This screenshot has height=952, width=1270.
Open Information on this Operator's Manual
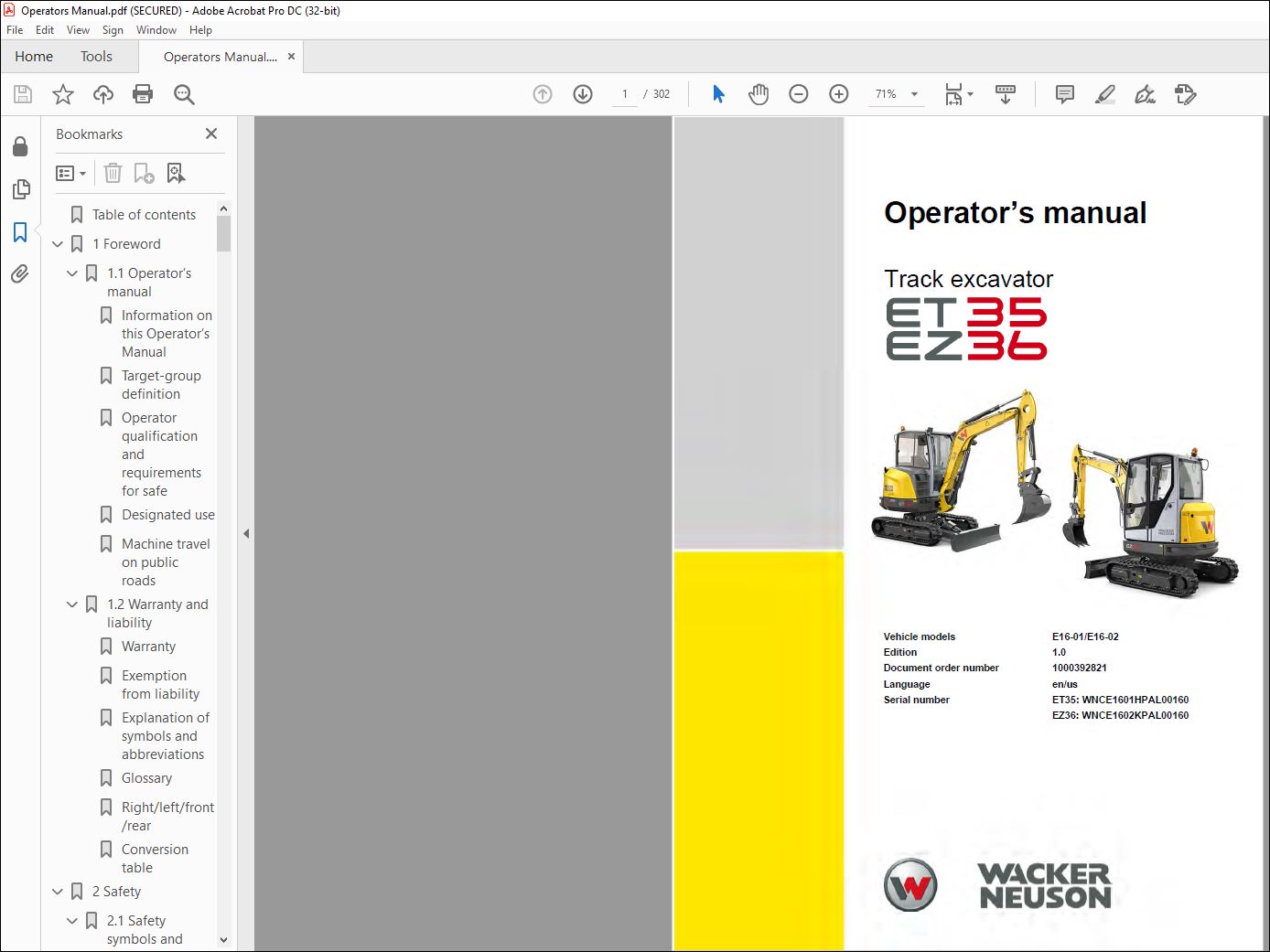point(167,334)
